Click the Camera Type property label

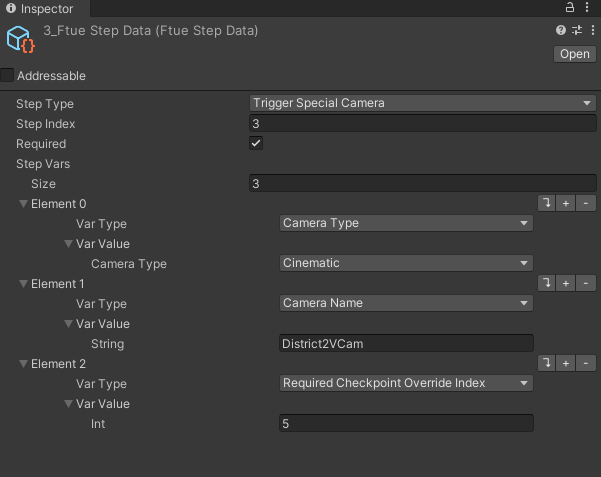coord(129,264)
